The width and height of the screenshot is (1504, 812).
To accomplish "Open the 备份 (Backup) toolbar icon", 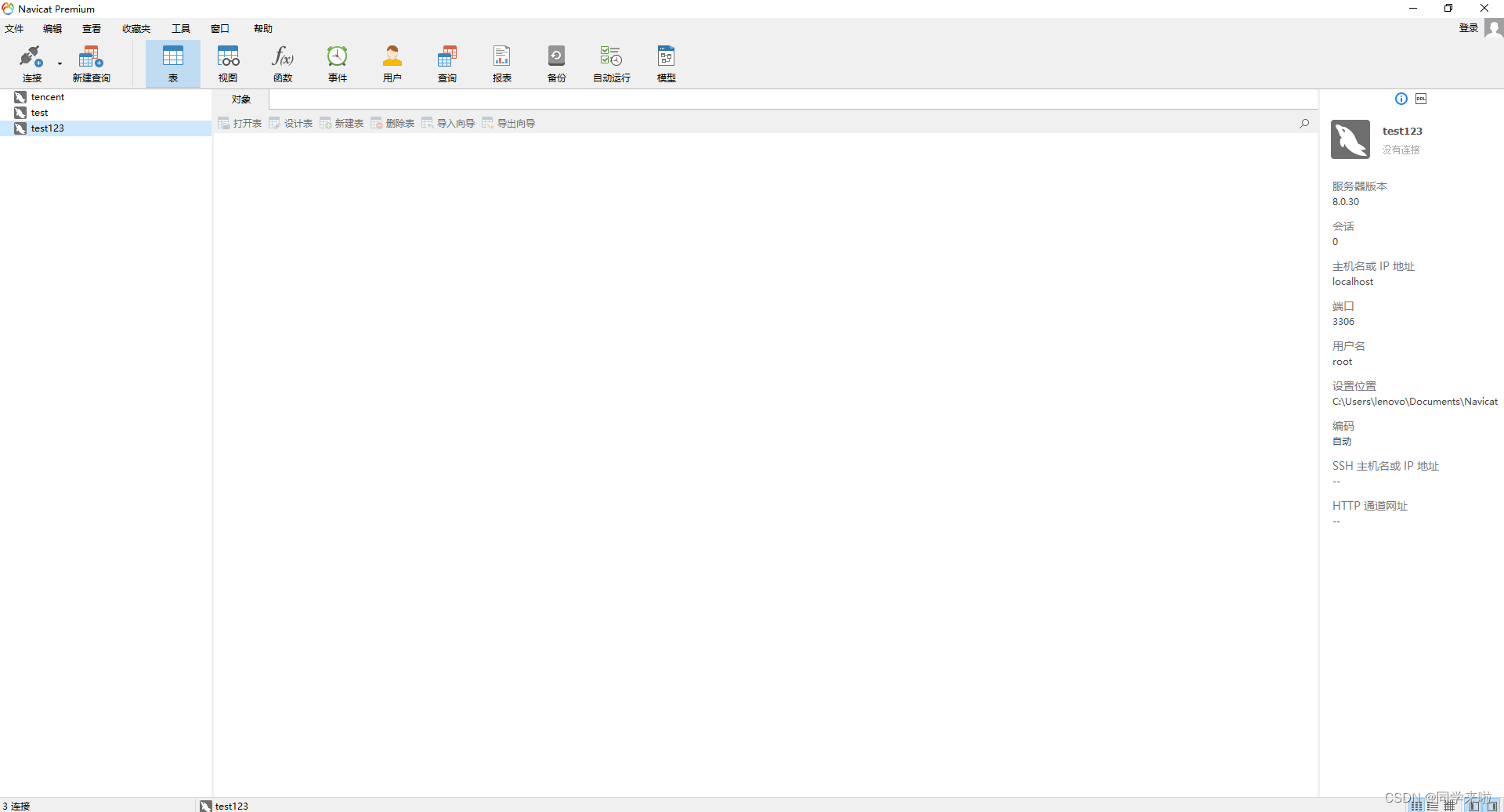I will [557, 56].
